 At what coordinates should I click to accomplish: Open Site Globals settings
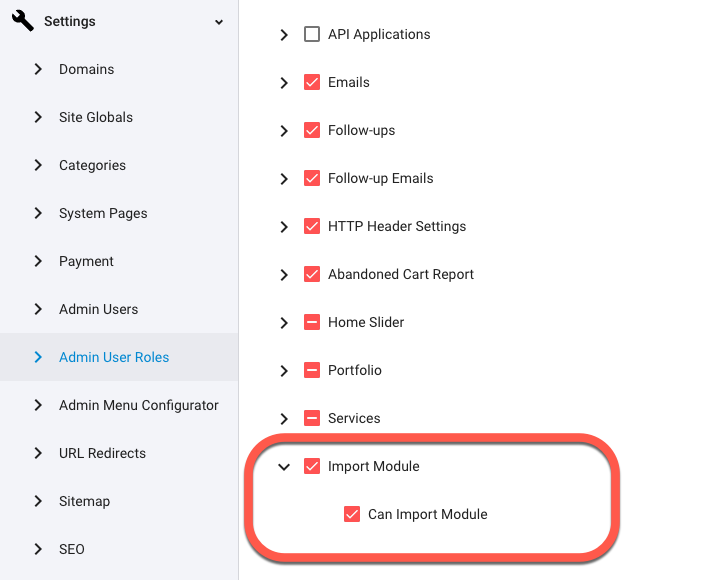tap(96, 117)
